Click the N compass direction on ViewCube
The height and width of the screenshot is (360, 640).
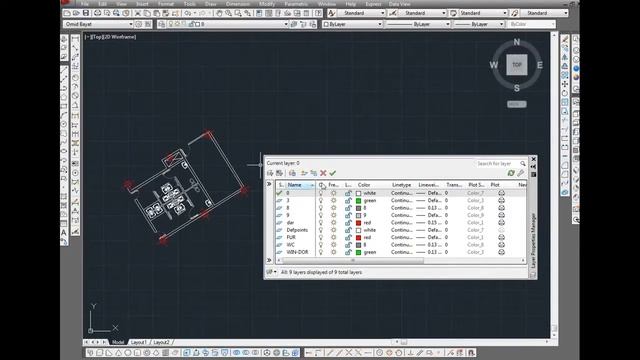coord(517,42)
